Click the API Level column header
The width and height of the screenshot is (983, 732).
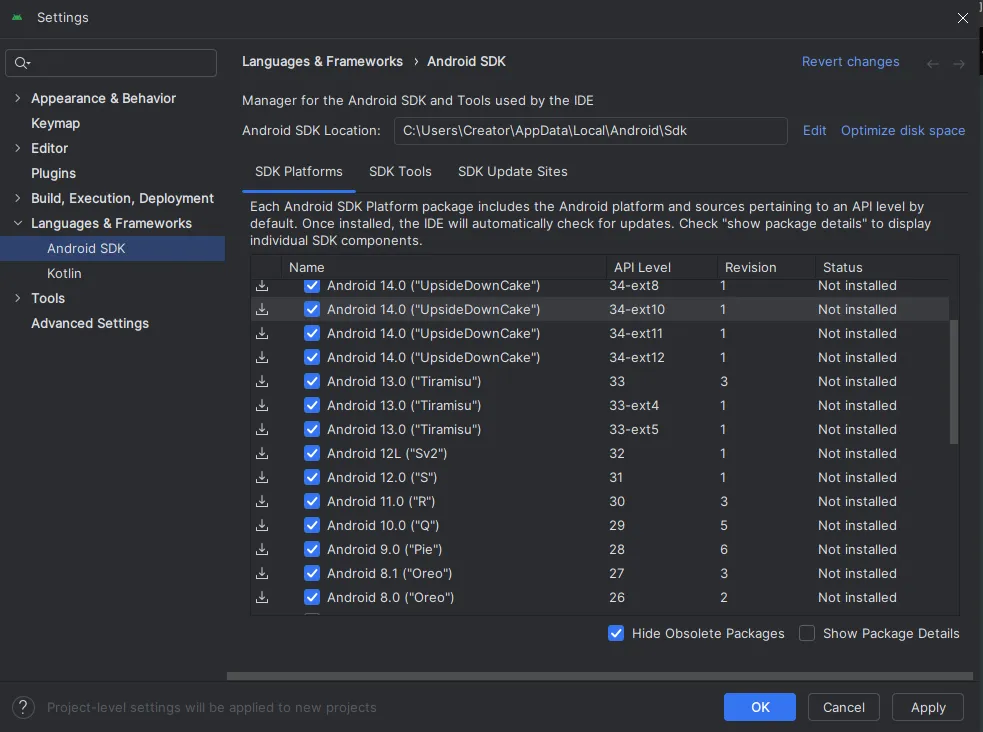(x=662, y=267)
